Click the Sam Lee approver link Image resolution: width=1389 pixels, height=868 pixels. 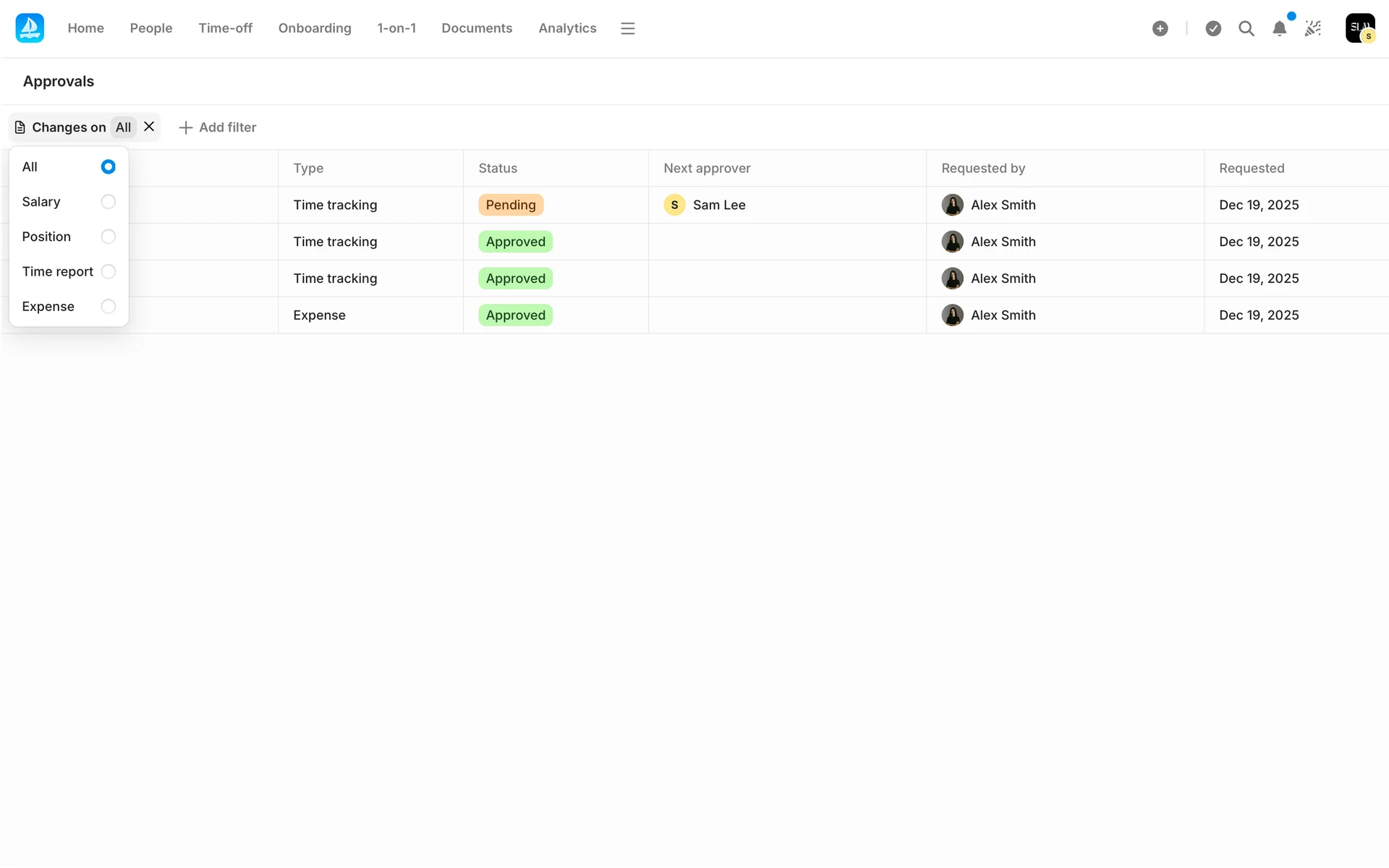click(x=718, y=205)
